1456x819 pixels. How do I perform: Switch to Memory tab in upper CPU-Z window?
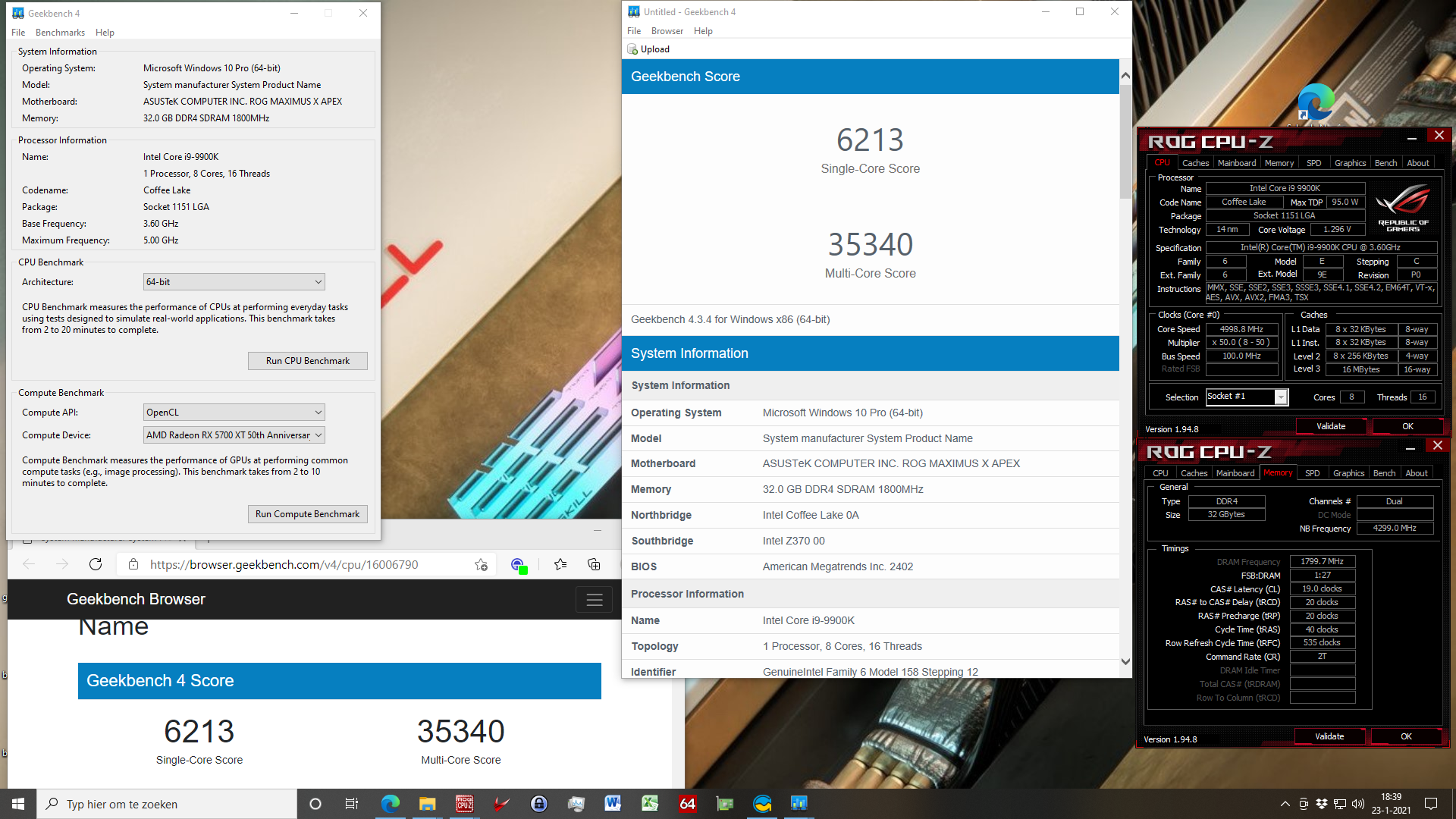(x=1279, y=163)
